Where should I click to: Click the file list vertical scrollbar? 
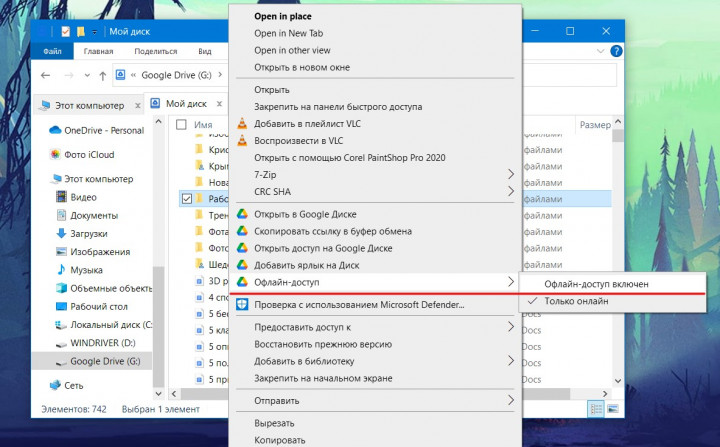coord(618,250)
